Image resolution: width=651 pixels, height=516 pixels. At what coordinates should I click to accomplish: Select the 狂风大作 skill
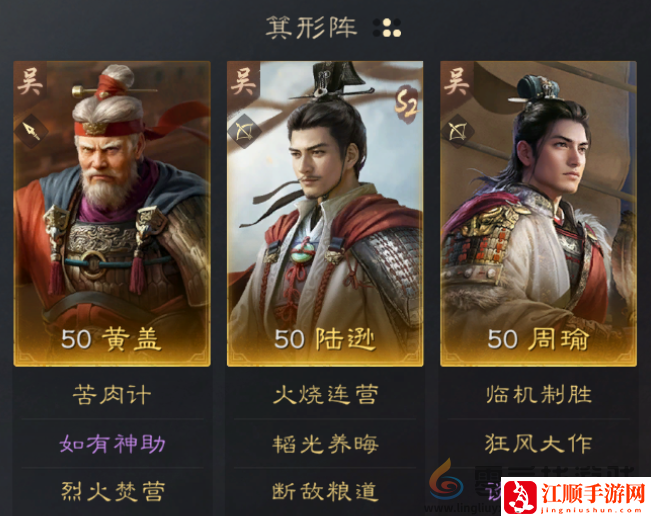point(538,443)
